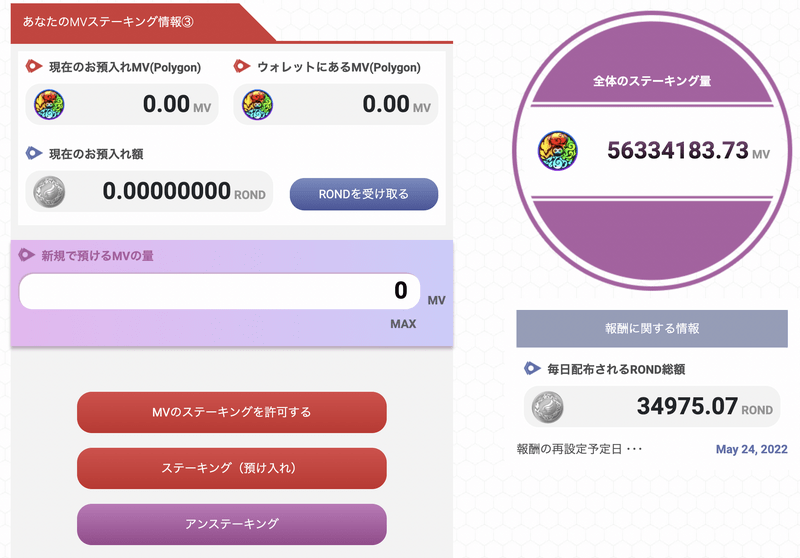Click red tag icon next to ウォレットにあるMV

241,67
